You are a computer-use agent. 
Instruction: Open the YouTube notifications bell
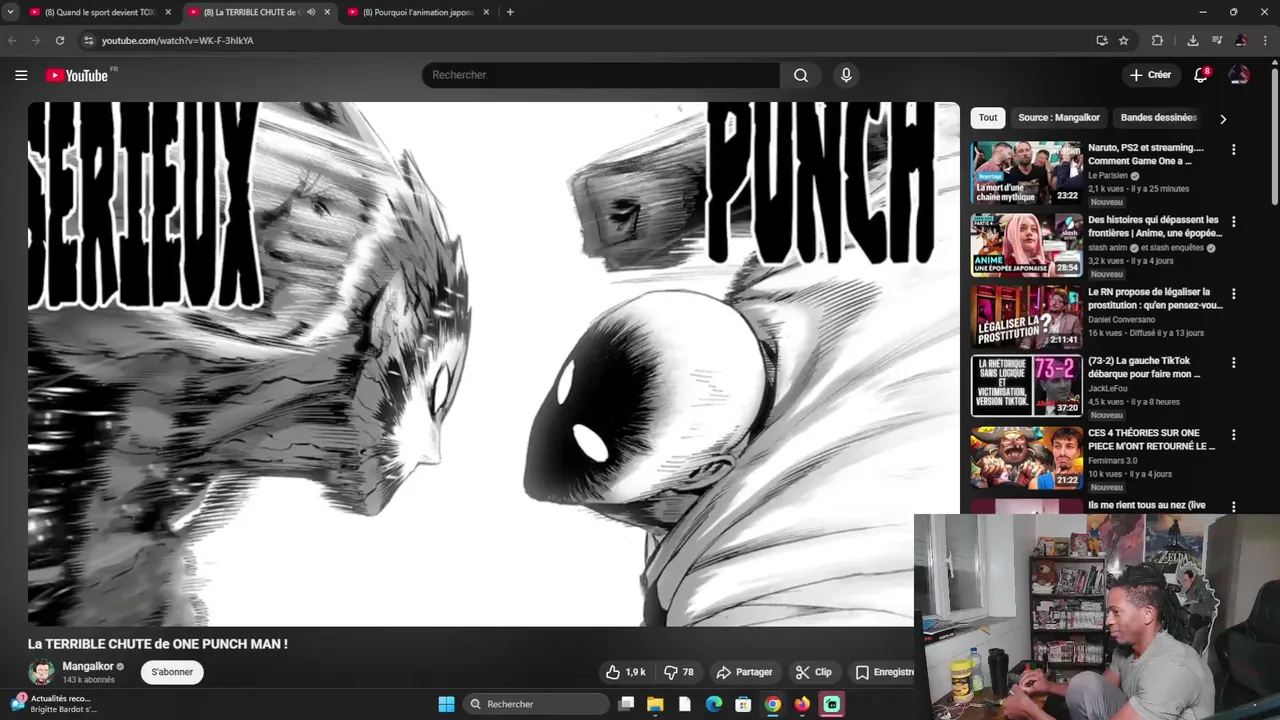tap(1201, 75)
